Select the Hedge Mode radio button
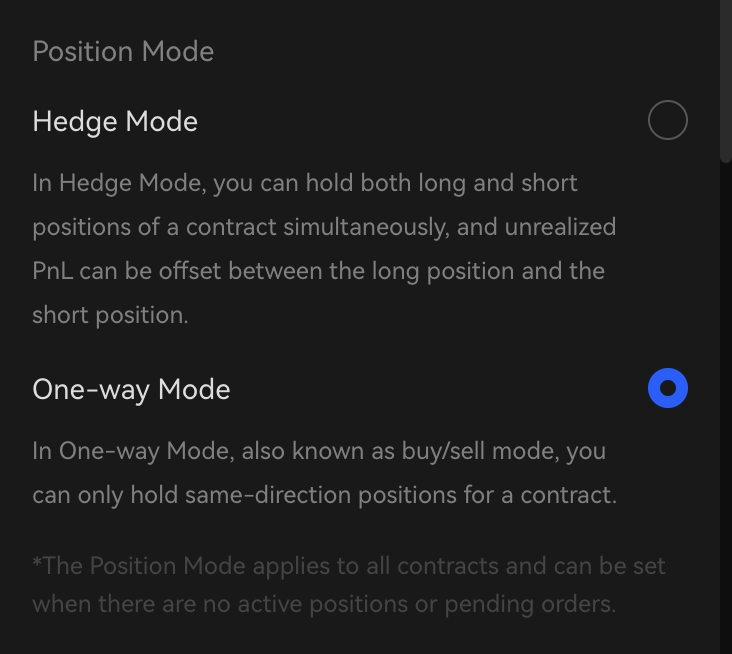The height and width of the screenshot is (654, 732). click(x=667, y=120)
